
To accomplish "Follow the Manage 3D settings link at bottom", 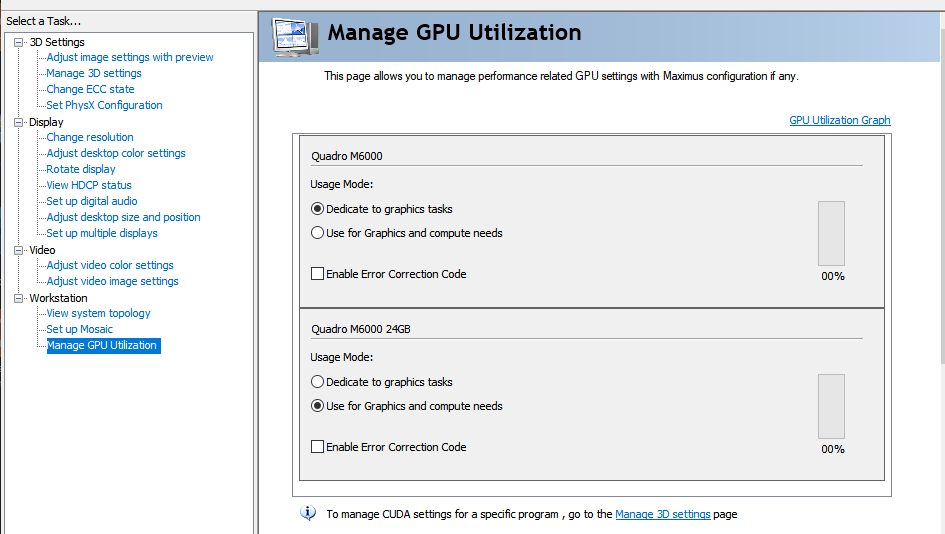I will pos(662,514).
